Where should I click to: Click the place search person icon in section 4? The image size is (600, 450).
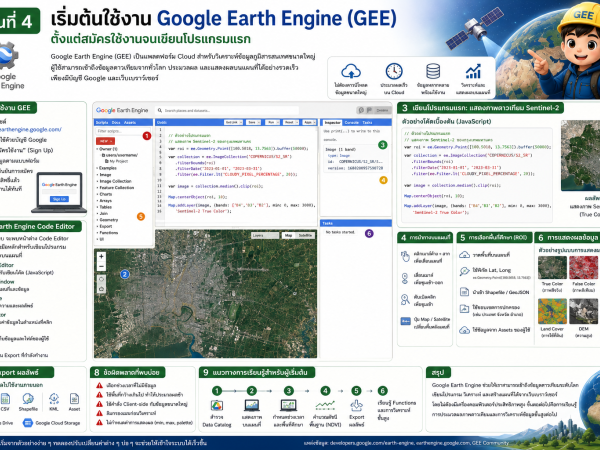pyautogui.click(x=405, y=299)
